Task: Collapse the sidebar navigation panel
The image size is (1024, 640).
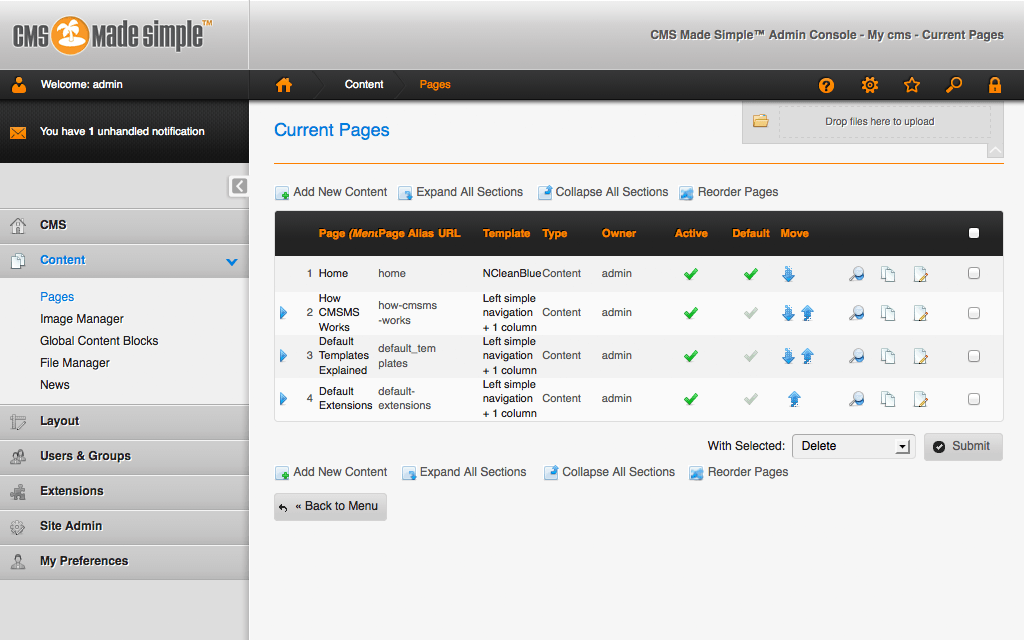Action: [239, 186]
